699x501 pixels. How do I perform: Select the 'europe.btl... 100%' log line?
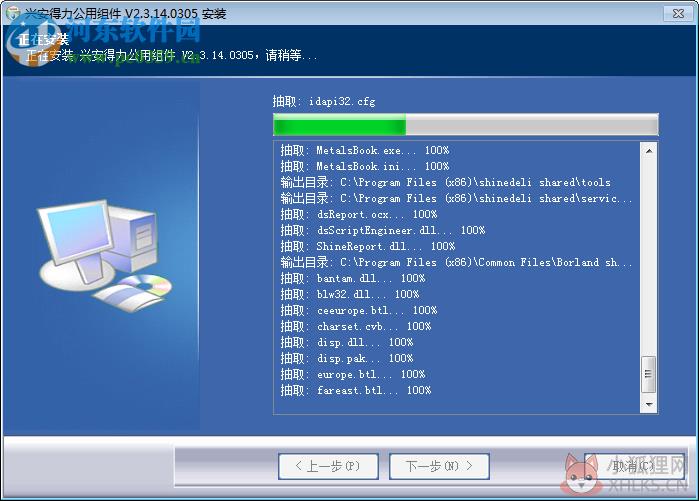pyautogui.click(x=353, y=375)
